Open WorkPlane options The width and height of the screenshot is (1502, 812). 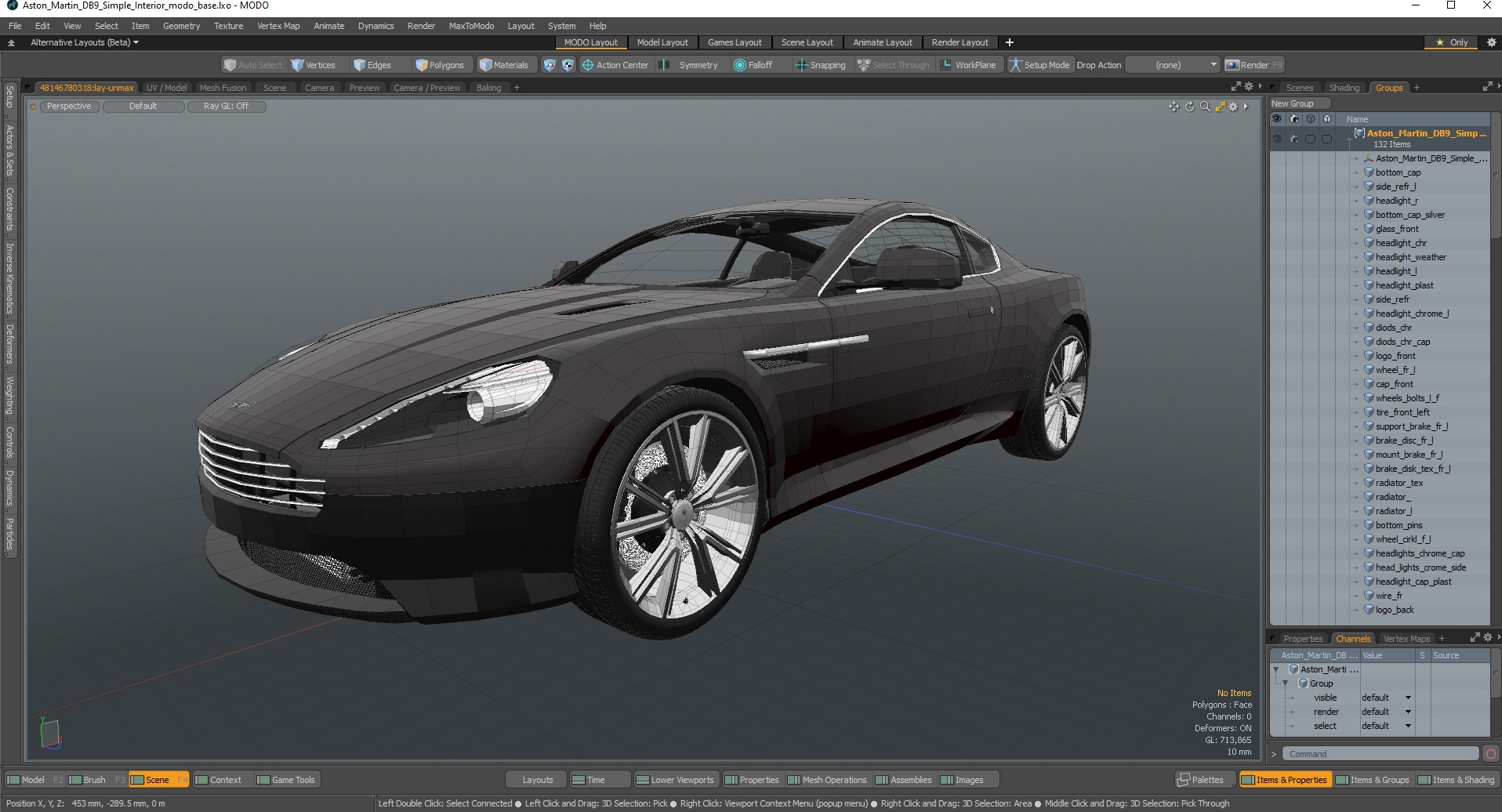[x=969, y=65]
